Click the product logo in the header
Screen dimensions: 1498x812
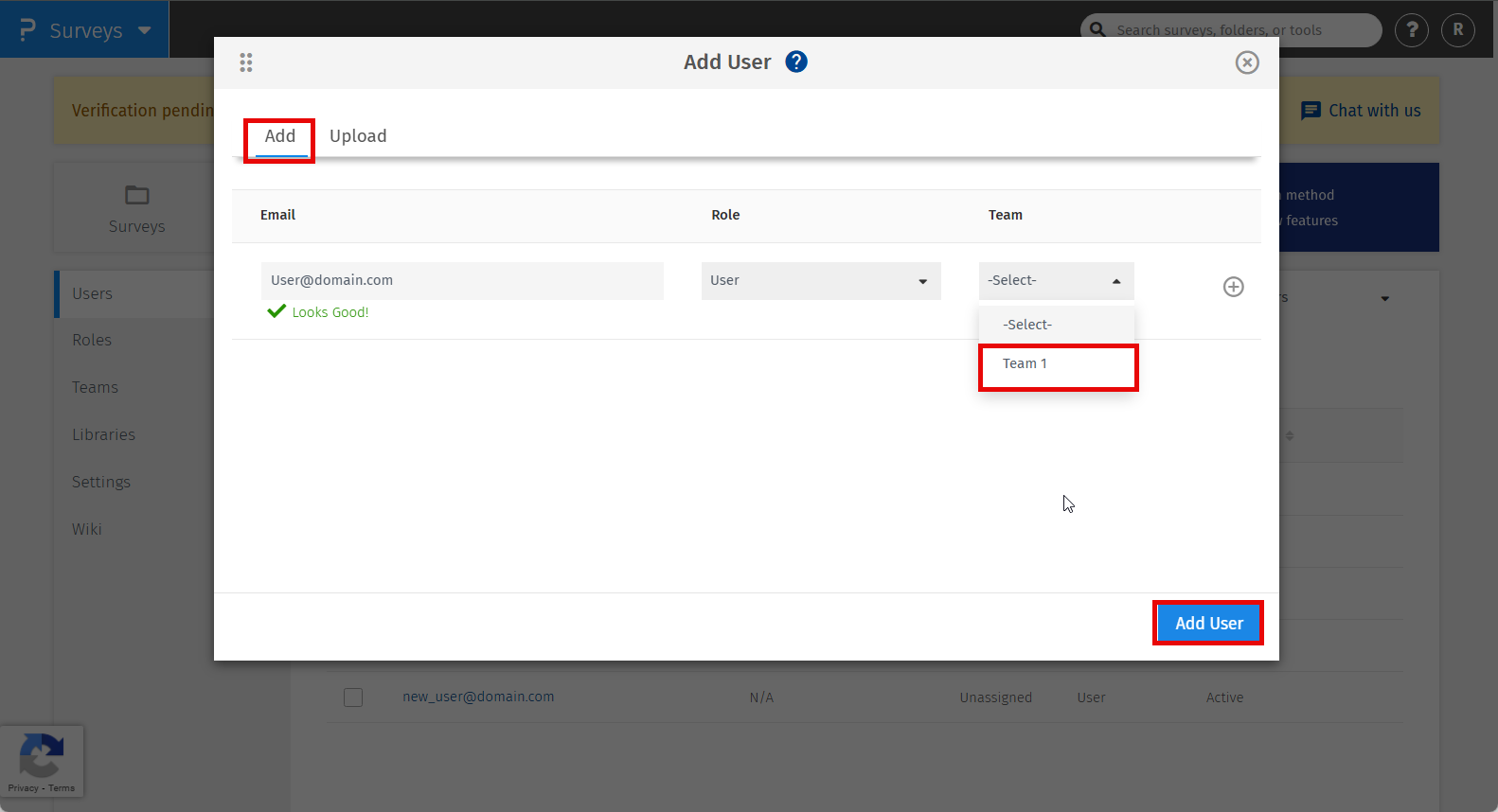tap(27, 30)
